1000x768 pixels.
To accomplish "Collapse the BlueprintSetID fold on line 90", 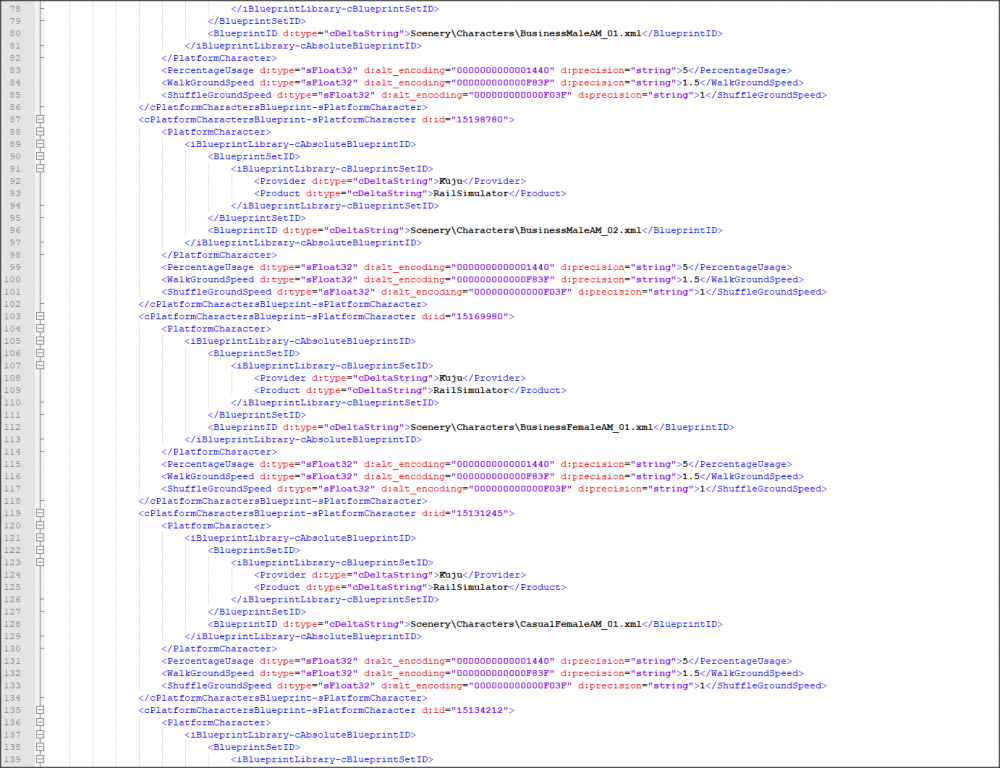I will pyautogui.click(x=40, y=157).
